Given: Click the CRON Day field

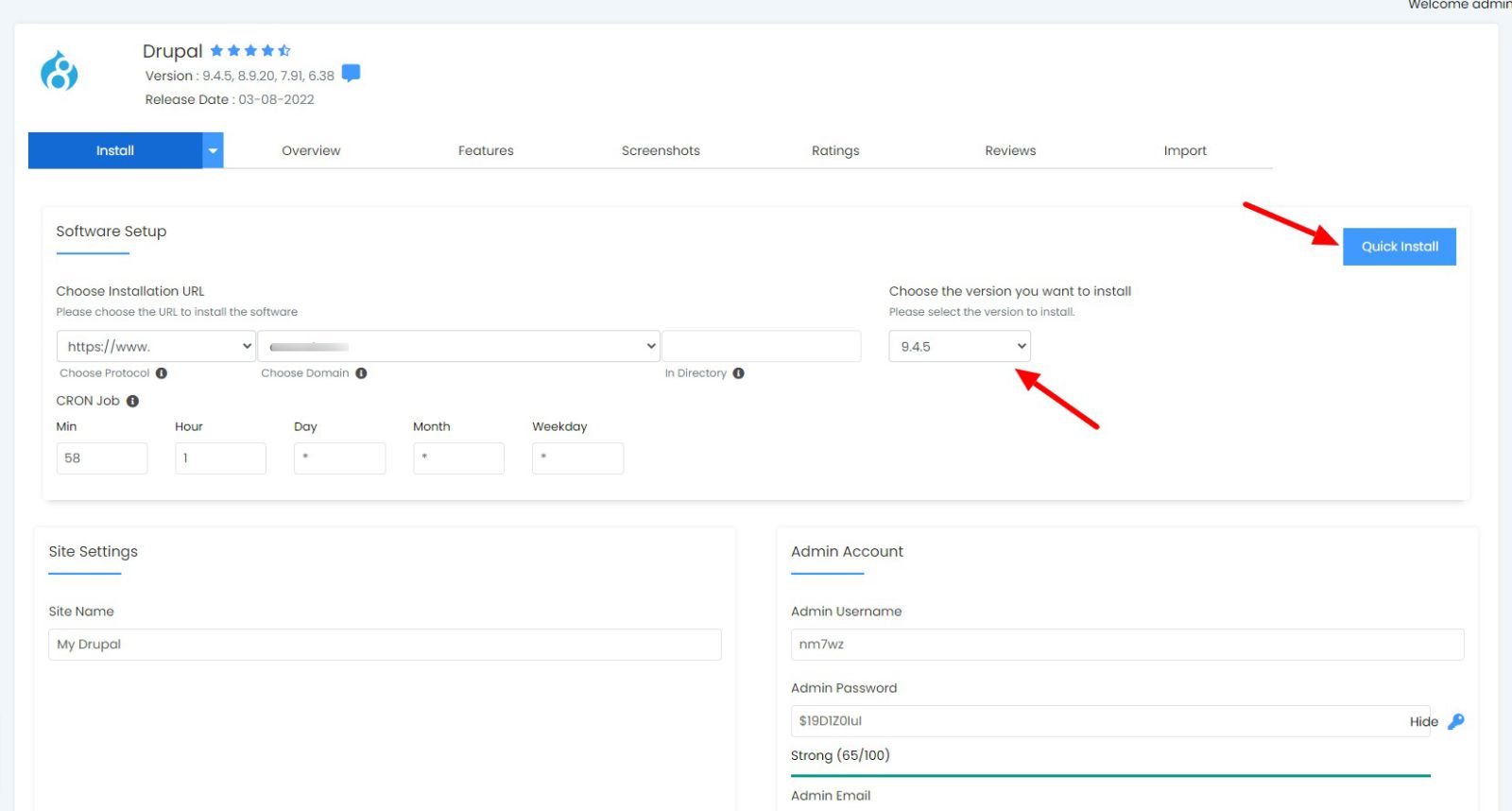Looking at the screenshot, I should click(339, 457).
